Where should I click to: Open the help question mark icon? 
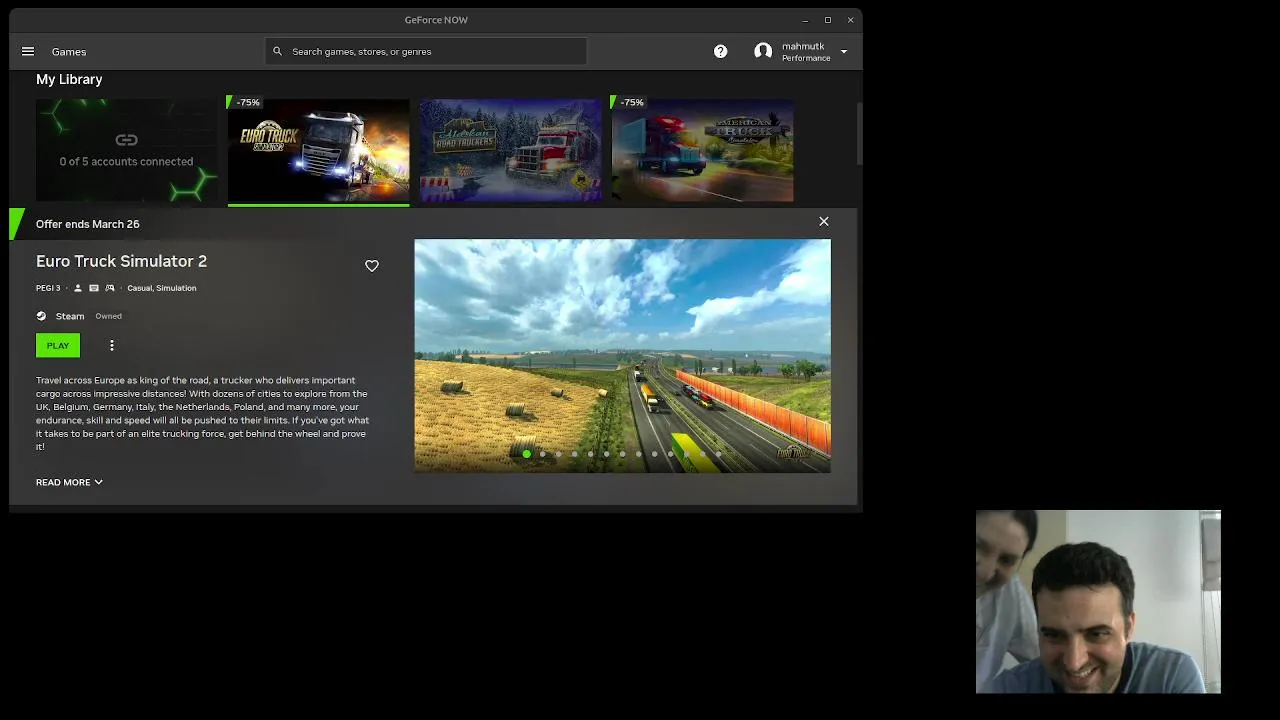click(720, 51)
